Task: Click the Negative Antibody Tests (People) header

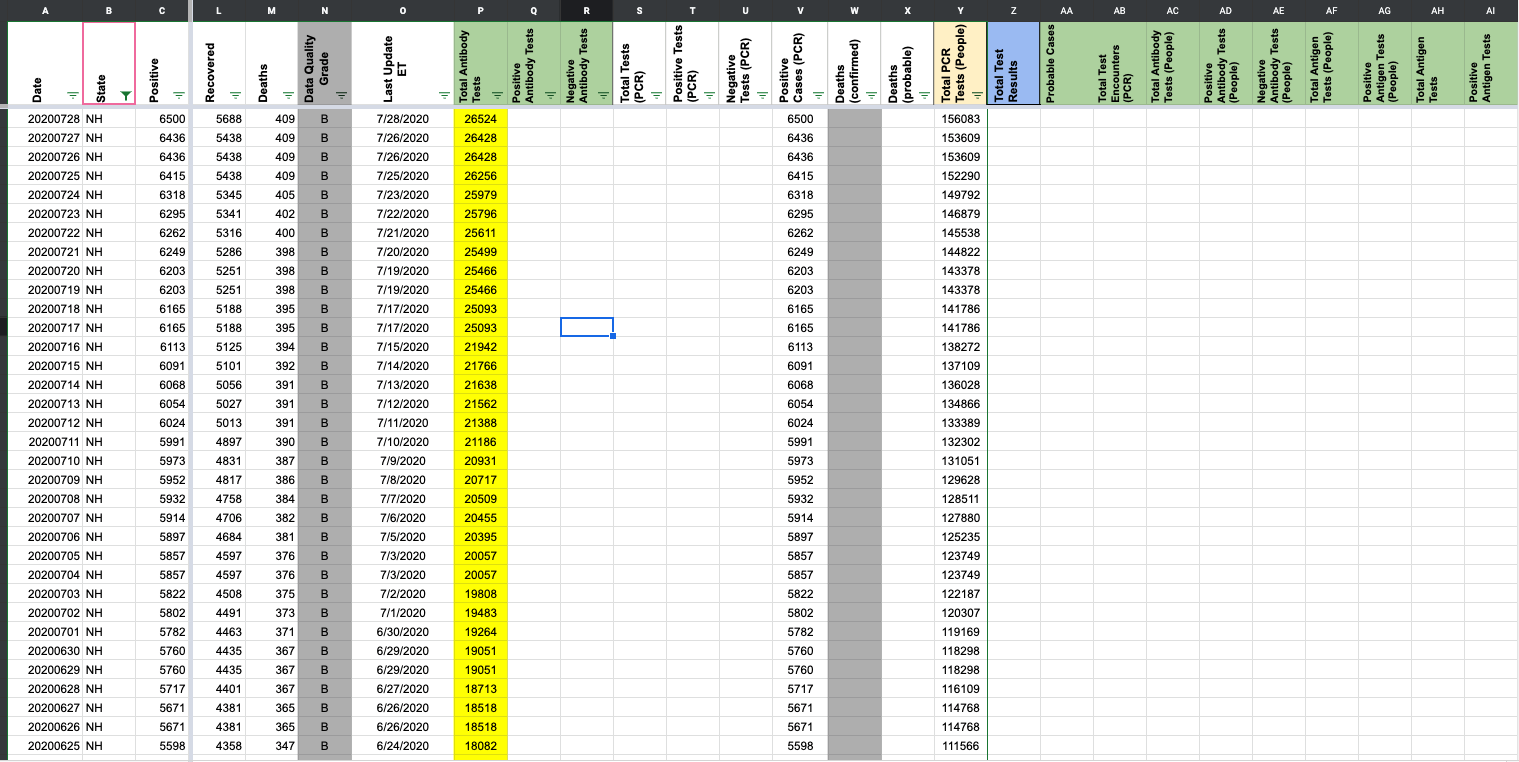Action: (1279, 62)
